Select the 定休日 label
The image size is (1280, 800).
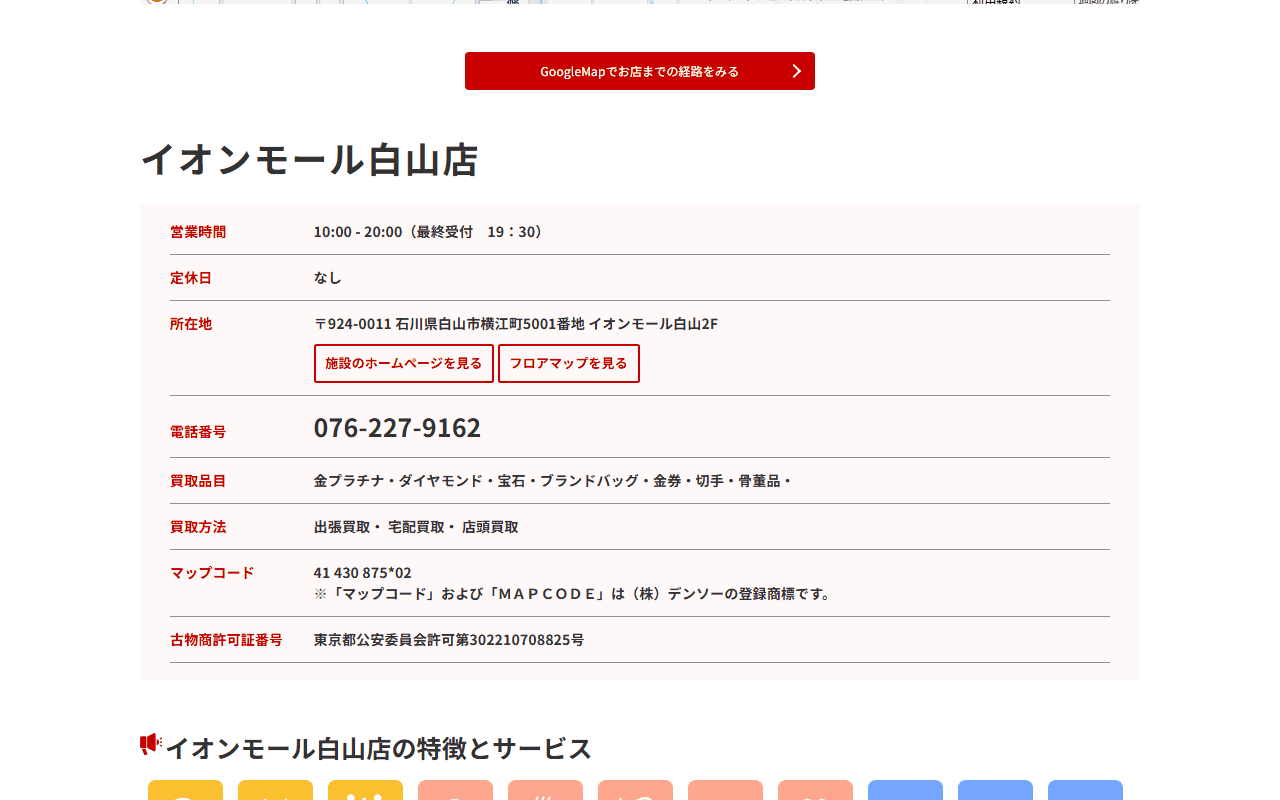click(191, 278)
